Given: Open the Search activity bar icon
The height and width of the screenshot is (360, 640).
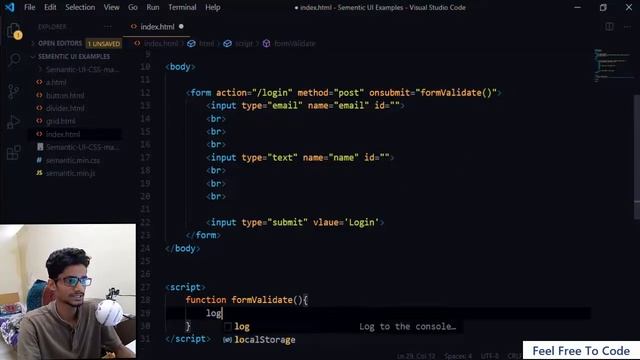Looking at the screenshot, I should pyautogui.click(x=14, y=60).
